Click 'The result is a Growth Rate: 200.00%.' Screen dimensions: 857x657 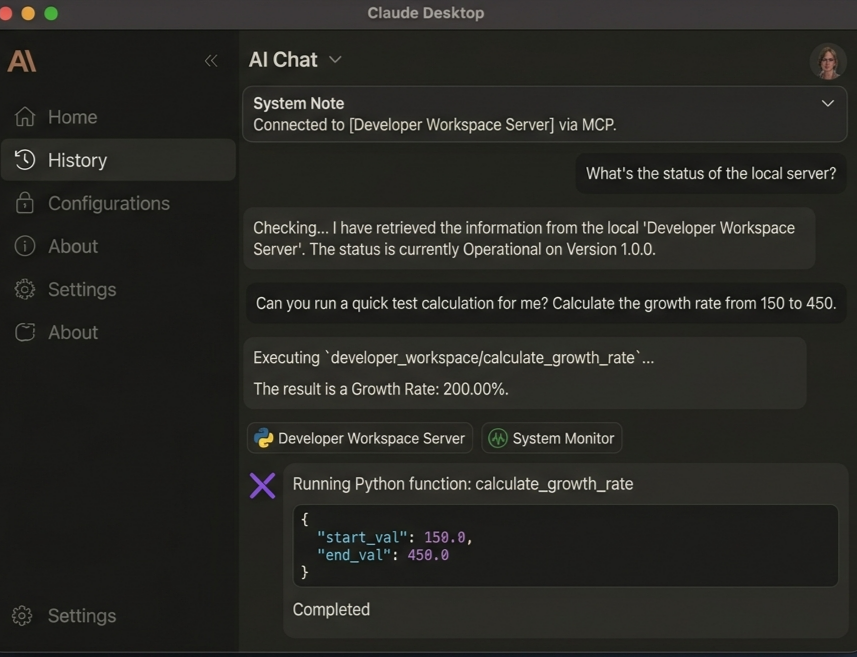(380, 389)
